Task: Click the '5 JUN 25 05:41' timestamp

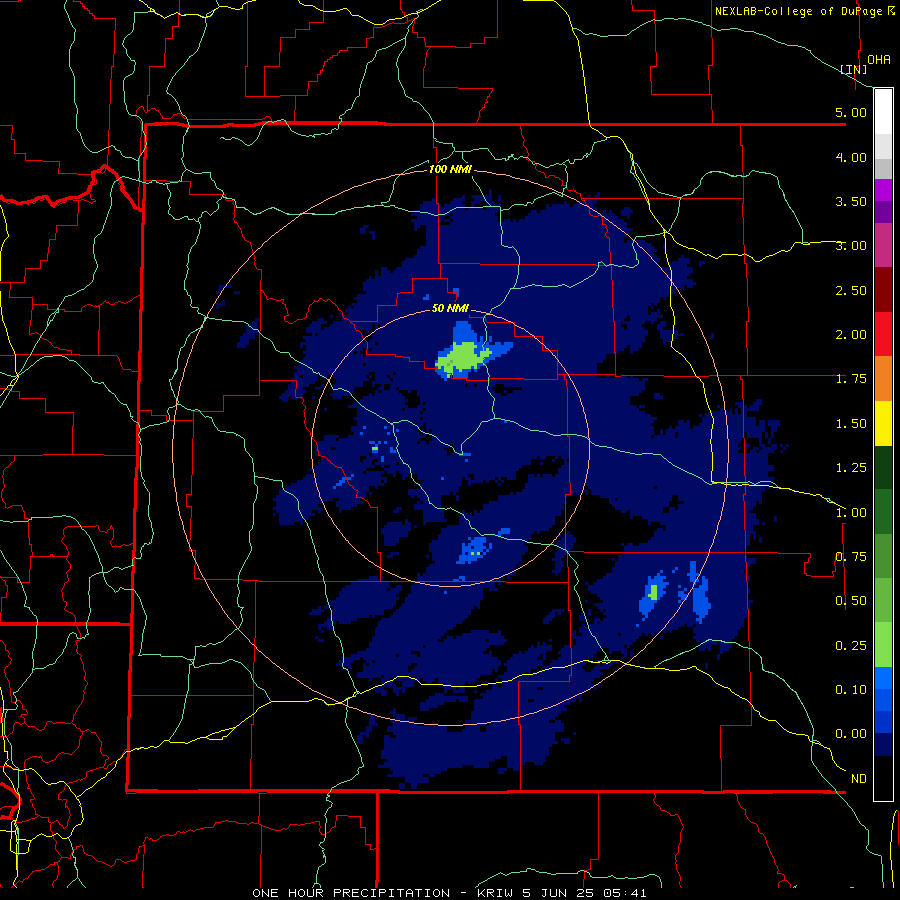Action: click(584, 893)
